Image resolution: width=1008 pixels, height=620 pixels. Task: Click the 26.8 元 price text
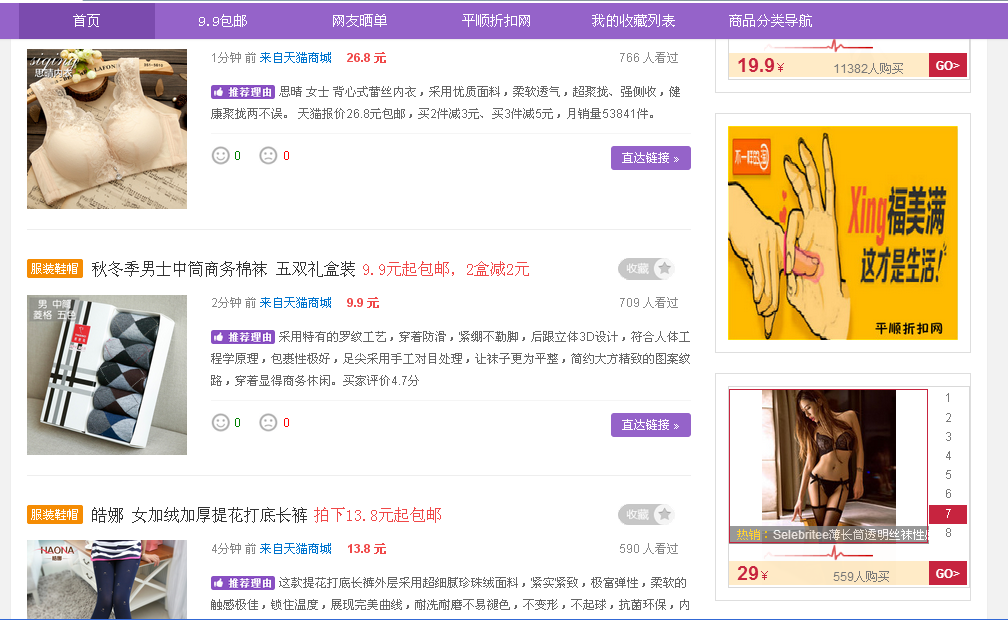pos(366,58)
